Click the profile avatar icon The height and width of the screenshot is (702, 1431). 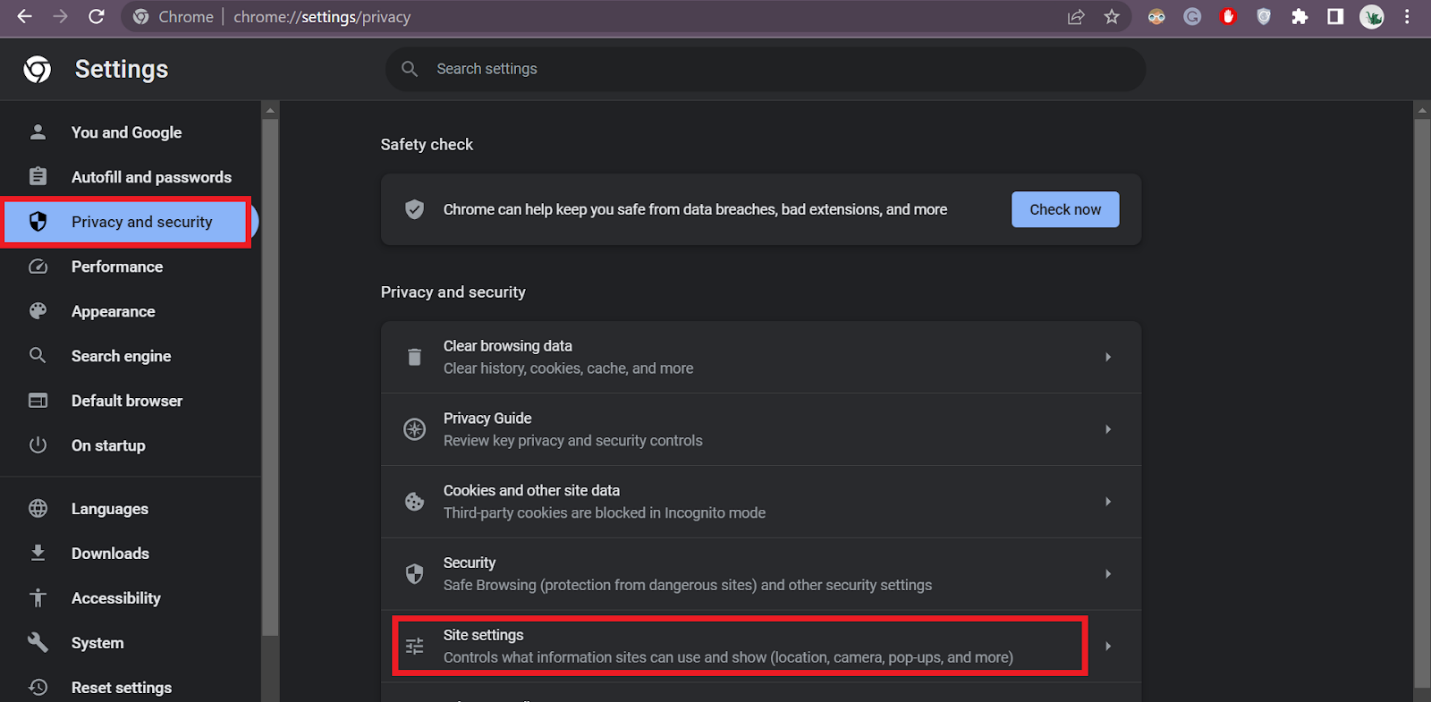[x=1371, y=17]
